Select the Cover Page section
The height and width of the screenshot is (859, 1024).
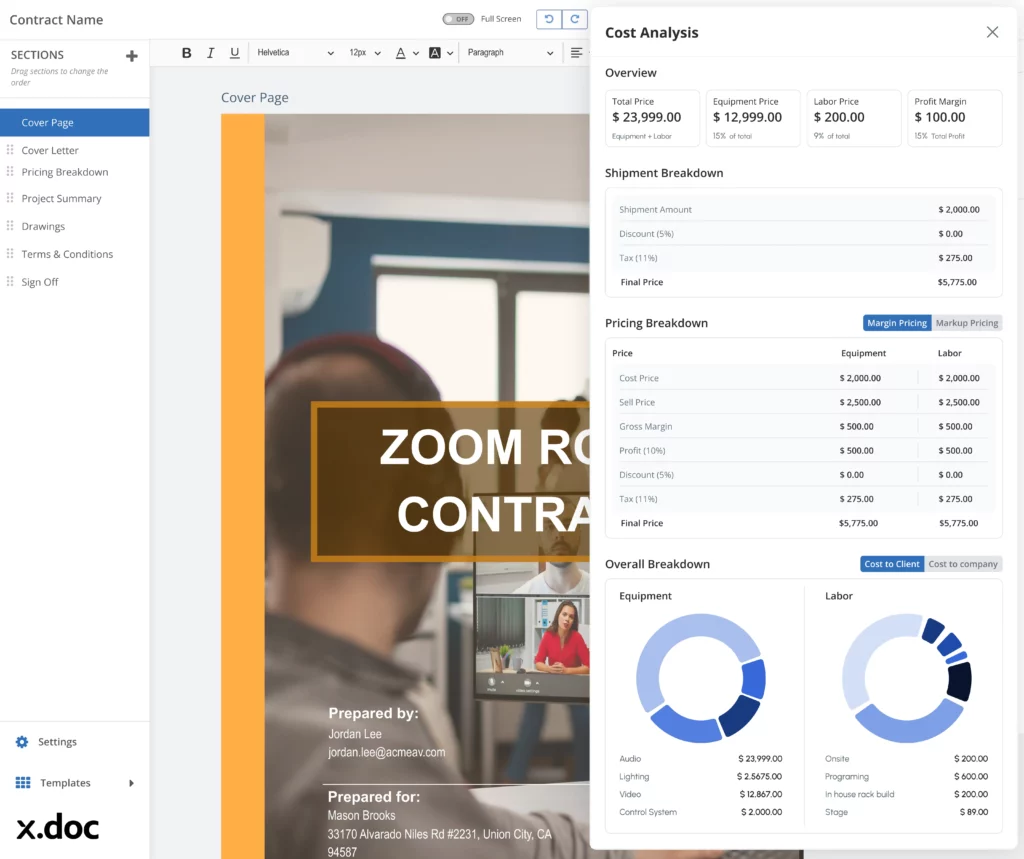[x=74, y=122]
